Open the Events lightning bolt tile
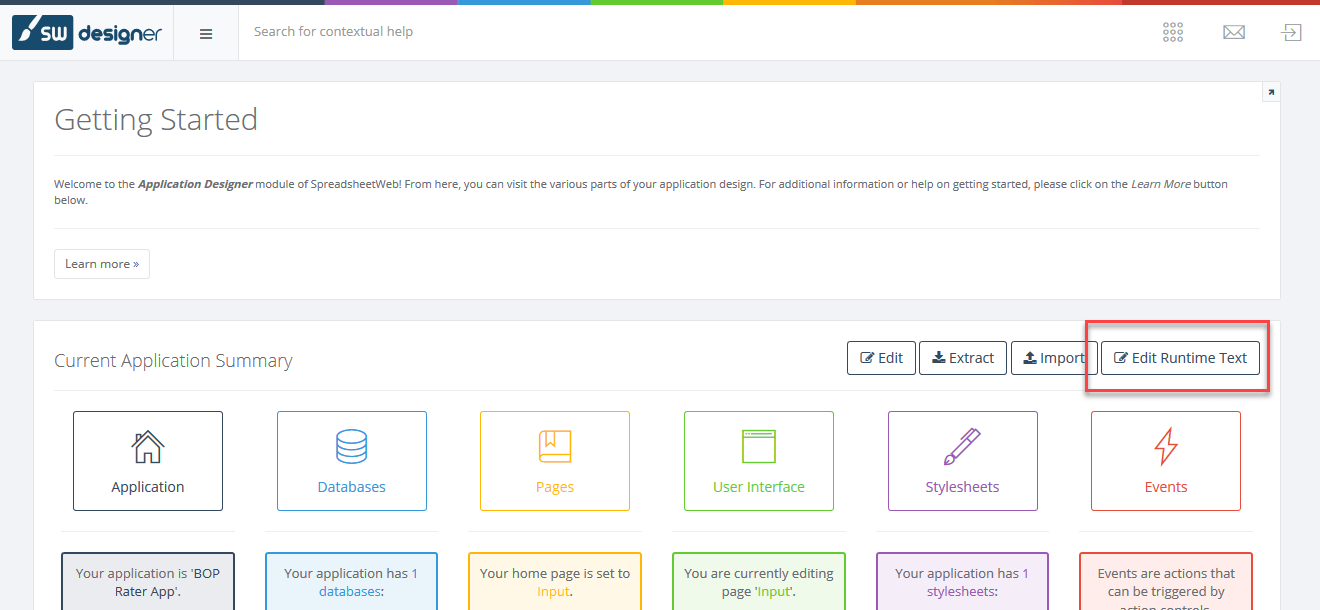The image size is (1320, 610). 1166,461
